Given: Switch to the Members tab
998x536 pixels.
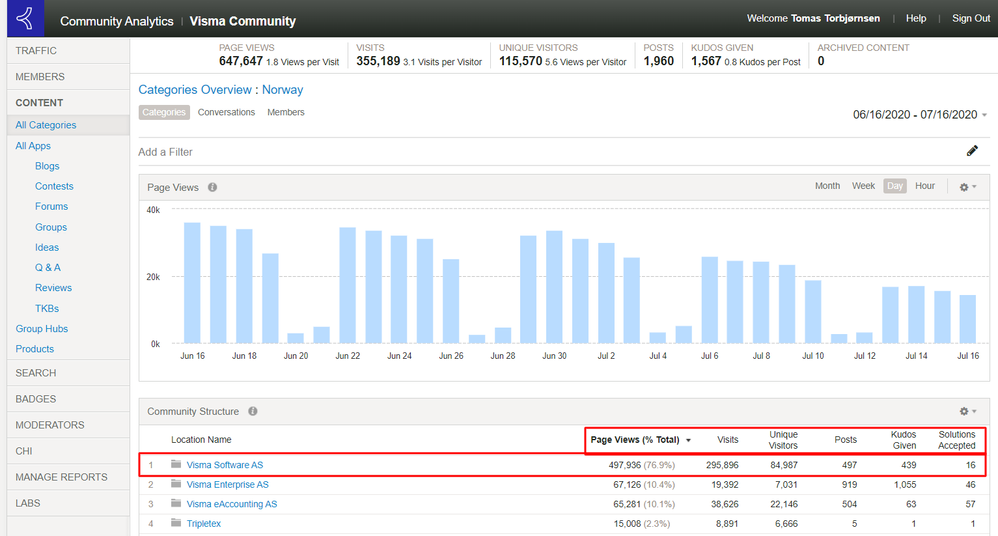Looking at the screenshot, I should point(286,112).
